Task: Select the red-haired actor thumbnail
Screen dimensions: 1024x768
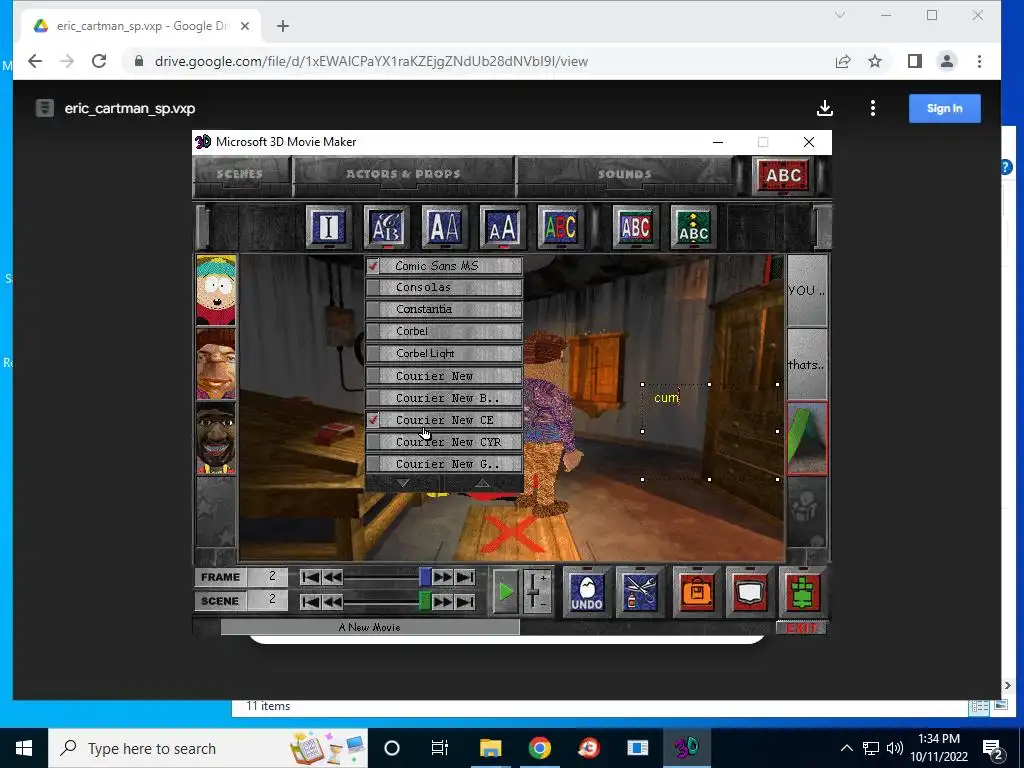Action: click(x=216, y=364)
